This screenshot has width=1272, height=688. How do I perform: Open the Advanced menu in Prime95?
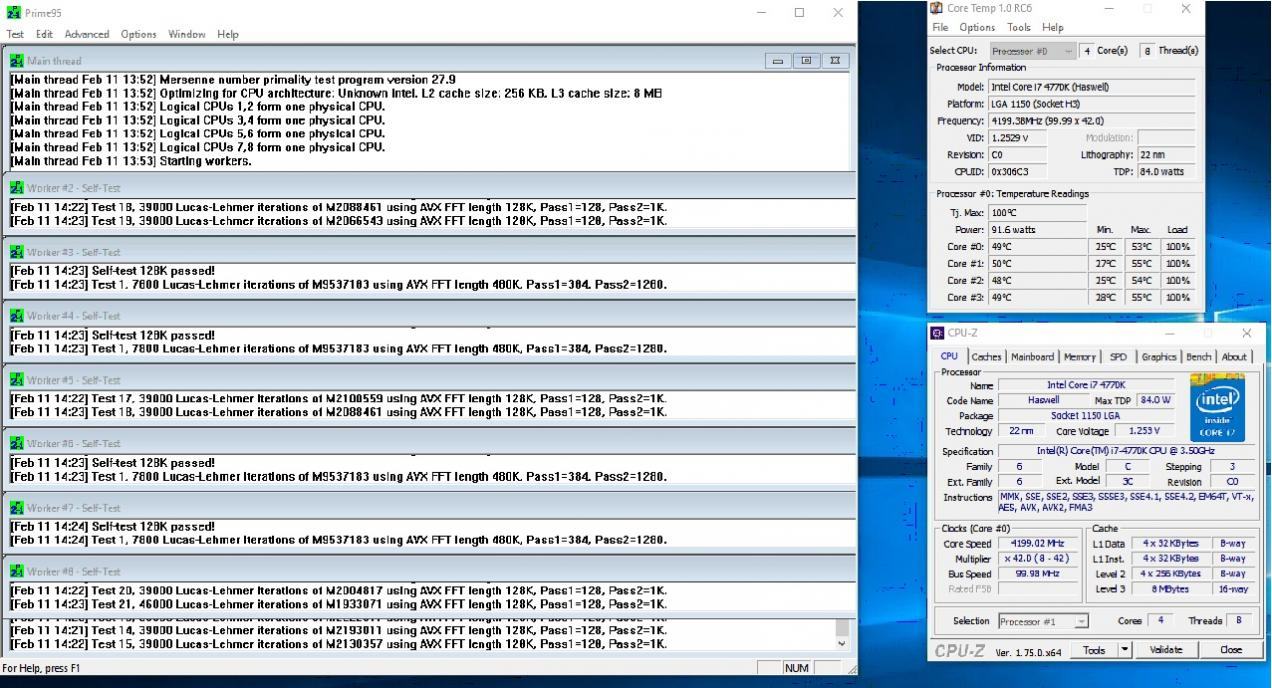pyautogui.click(x=87, y=34)
